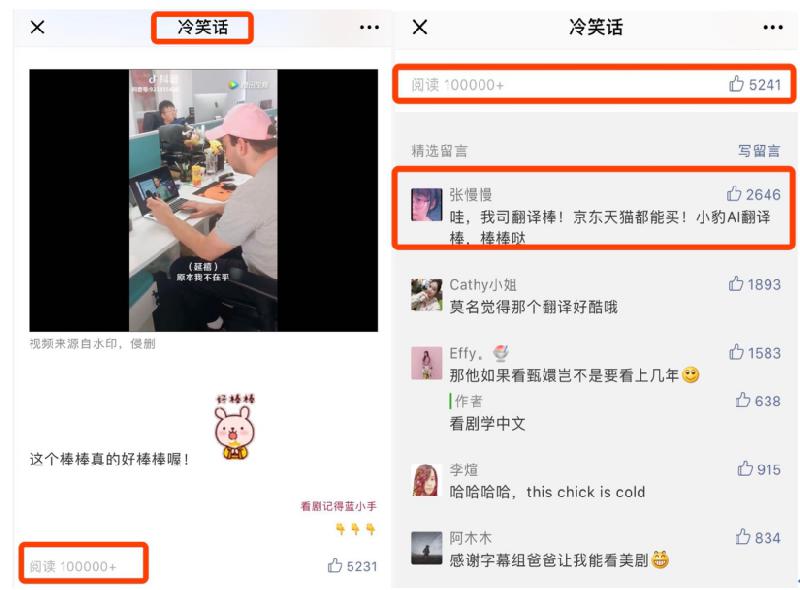Tap the 好棒棒 rabbit sticker image
Viewport: 800px width, 590px height.
[x=235, y=427]
